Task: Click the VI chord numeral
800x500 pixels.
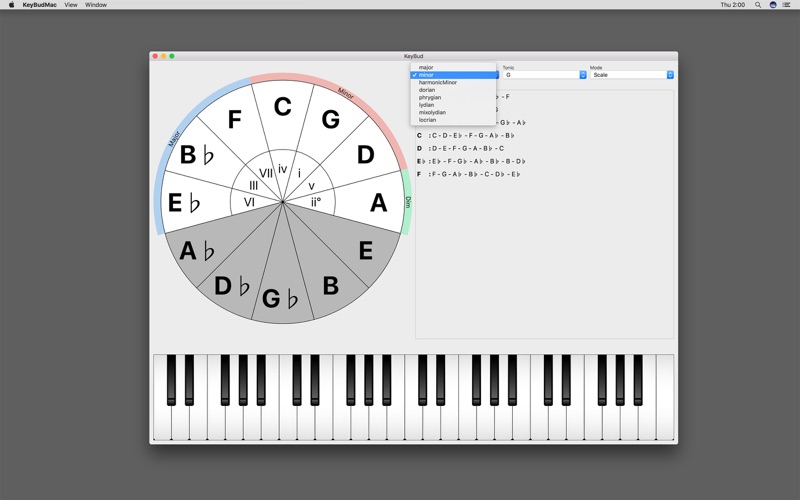Action: pos(249,202)
